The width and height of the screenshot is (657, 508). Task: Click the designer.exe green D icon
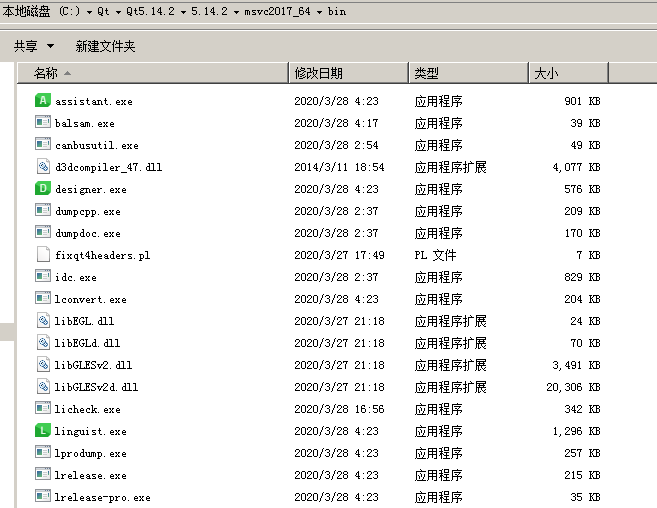pyautogui.click(x=43, y=189)
